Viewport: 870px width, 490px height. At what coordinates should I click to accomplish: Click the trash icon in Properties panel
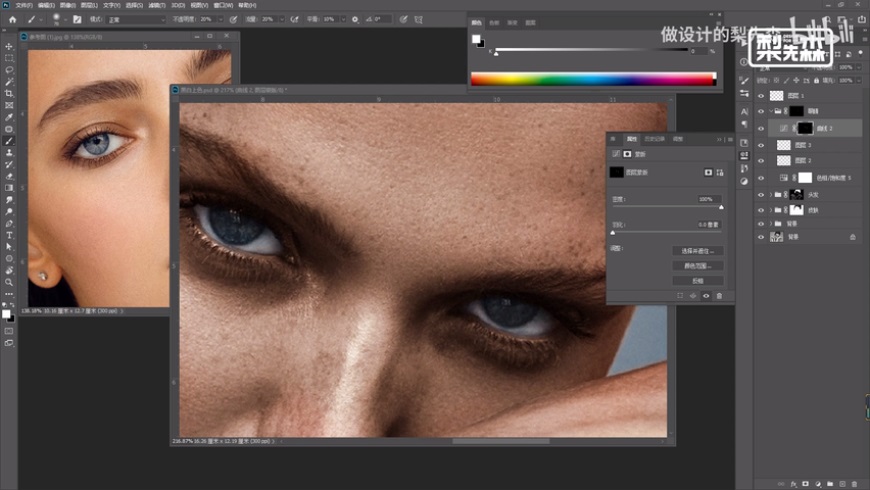[x=718, y=296]
